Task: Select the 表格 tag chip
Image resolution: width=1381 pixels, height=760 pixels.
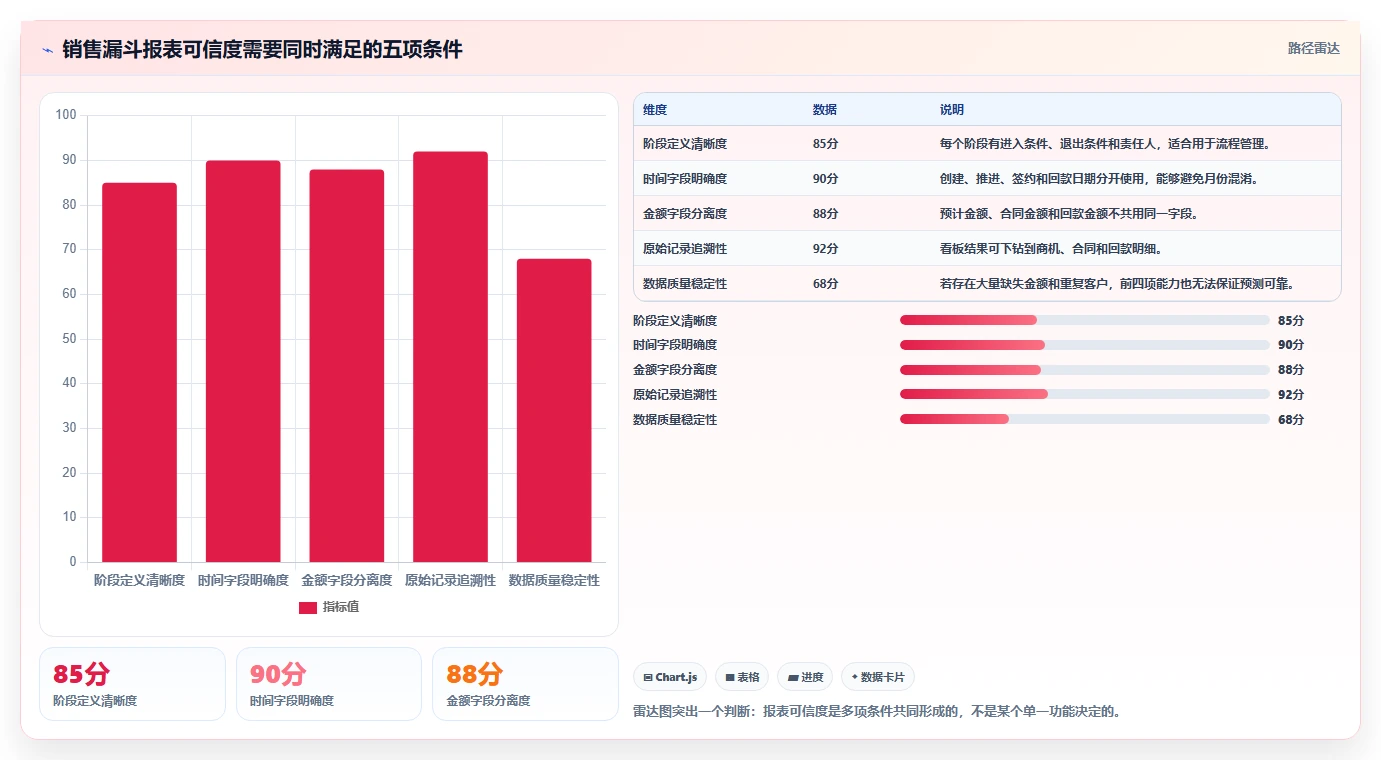Action: coord(742,677)
